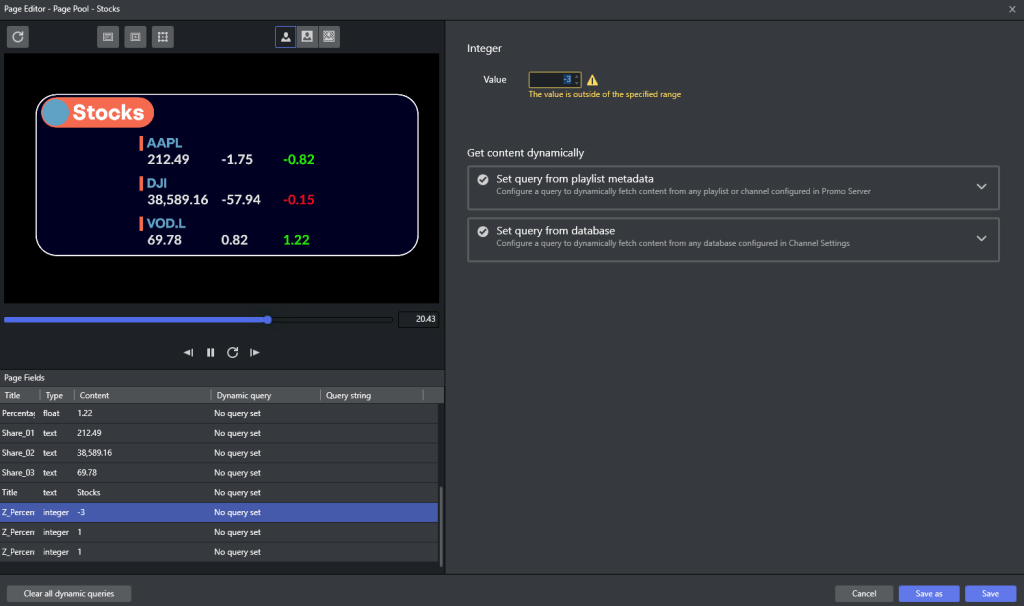Click the refresh preview icon in the top toolbar
This screenshot has width=1024, height=606.
click(x=18, y=37)
